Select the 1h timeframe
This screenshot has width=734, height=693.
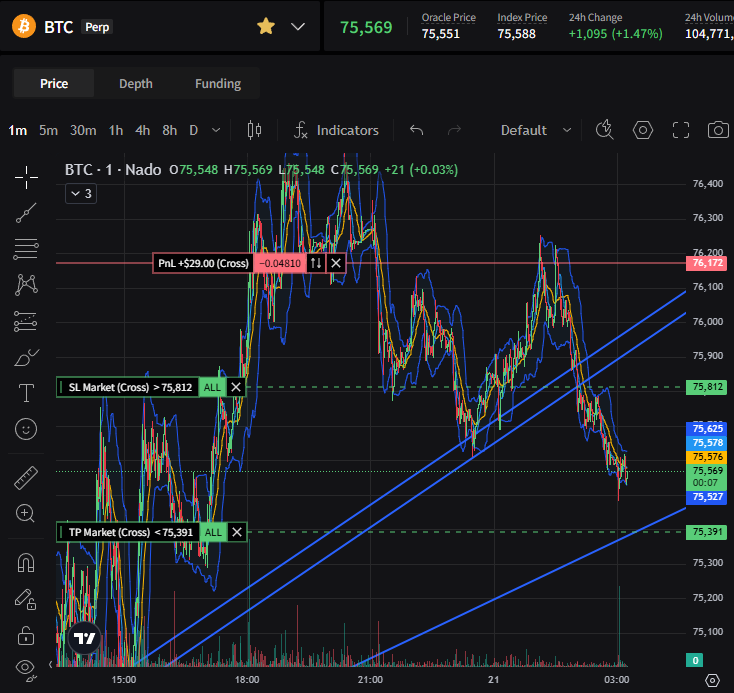(116, 130)
